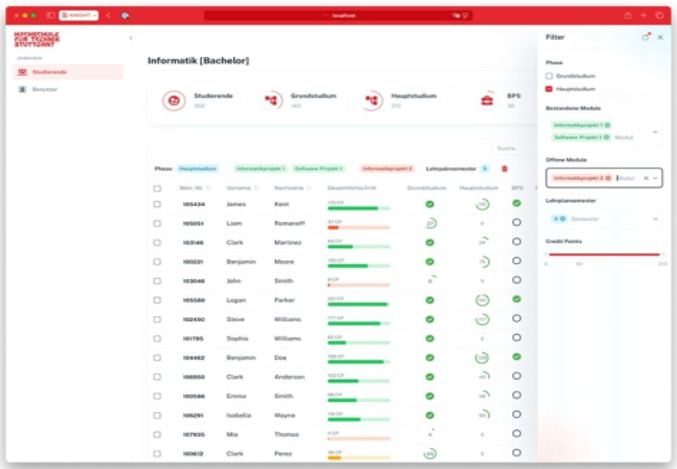Sort by Vorname column
Viewport: 677px width, 469px height.
pyautogui.click(x=242, y=188)
